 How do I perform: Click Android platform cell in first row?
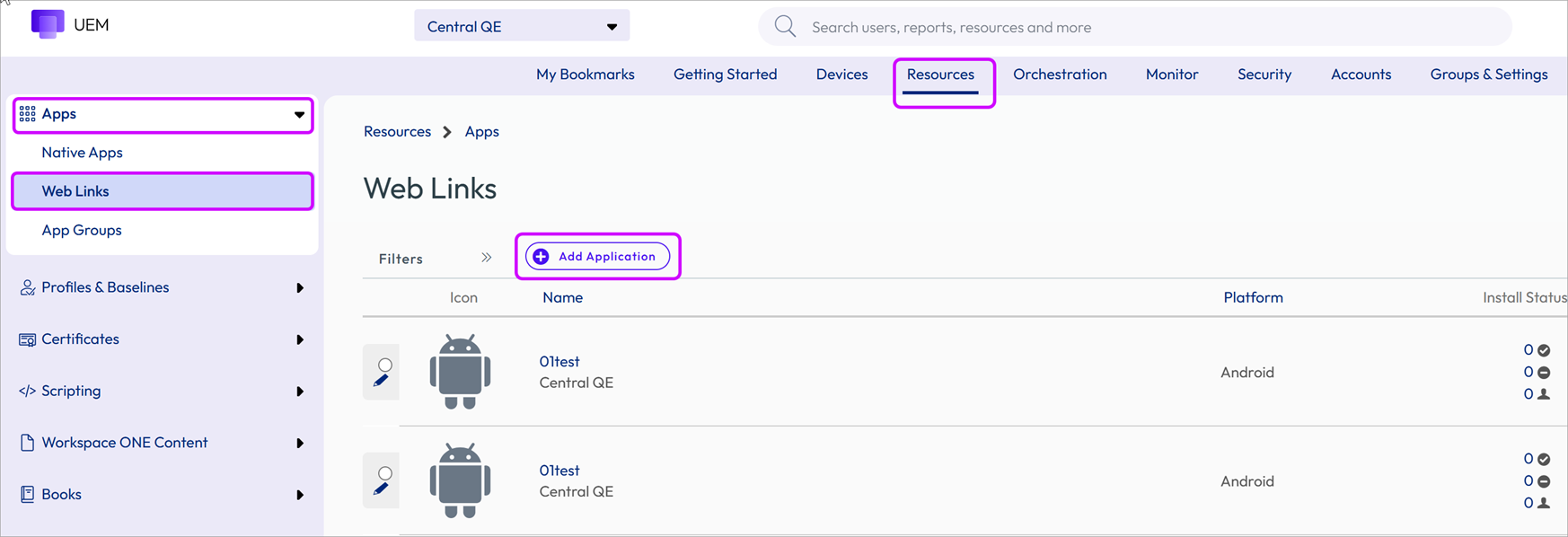pyautogui.click(x=1247, y=373)
